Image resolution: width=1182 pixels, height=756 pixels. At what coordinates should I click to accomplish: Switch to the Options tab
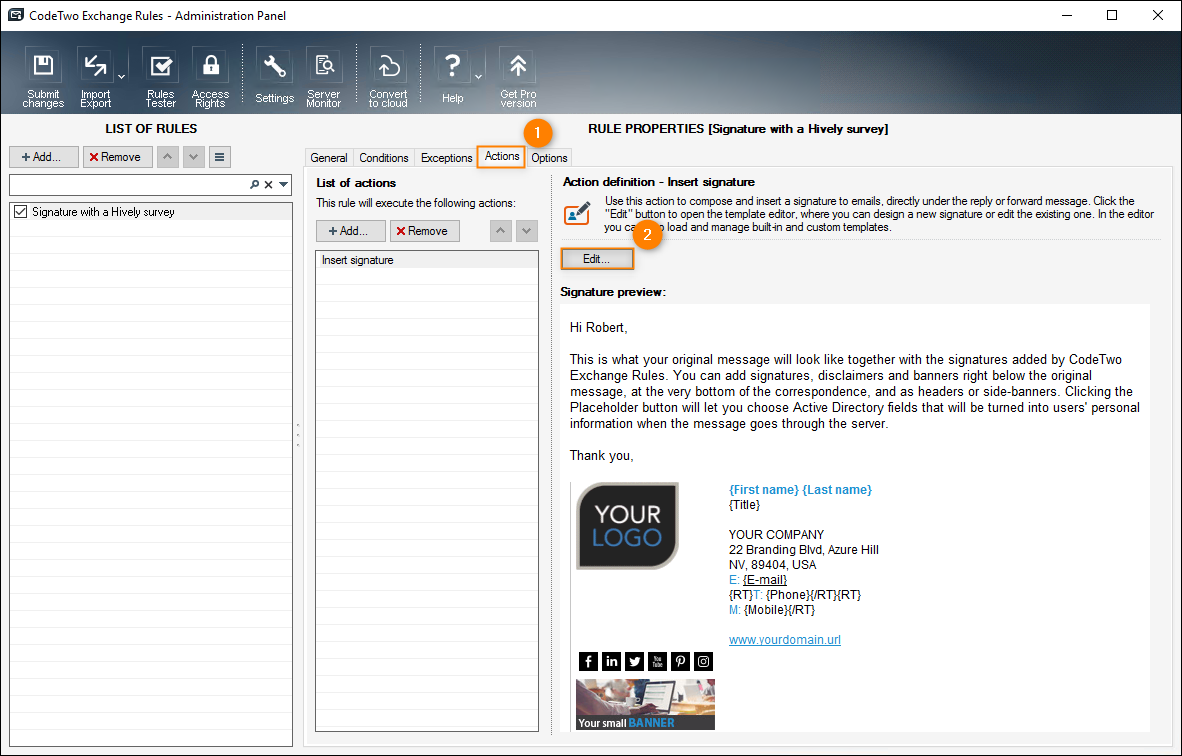[549, 158]
